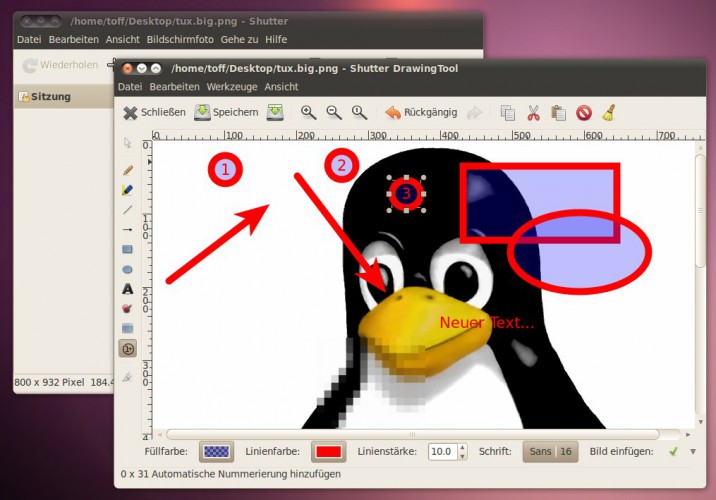Viewport: 716px width, 500px height.
Task: Select the arrow drawing tool
Action: tap(127, 229)
